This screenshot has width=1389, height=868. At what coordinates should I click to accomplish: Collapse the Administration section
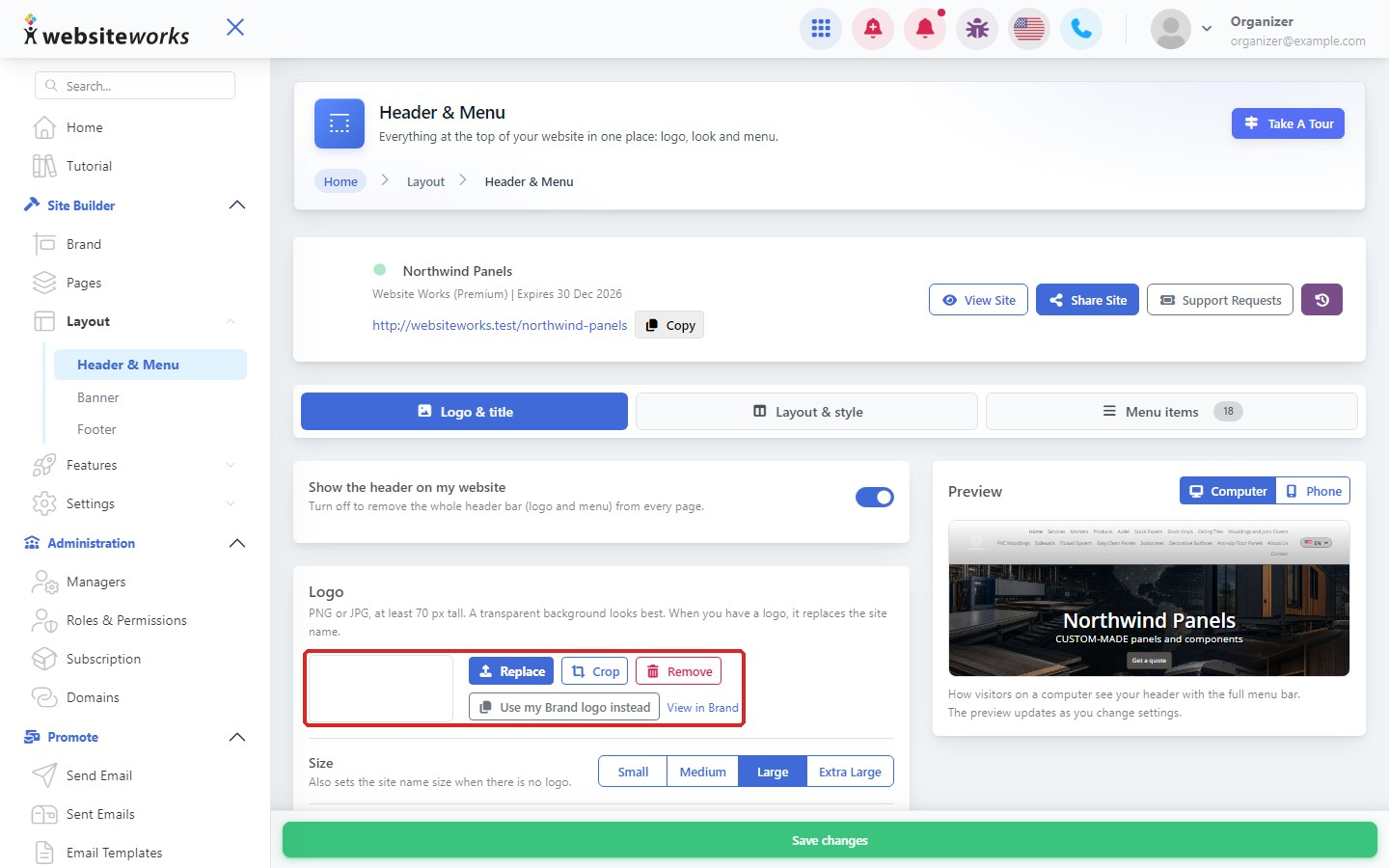[237, 543]
